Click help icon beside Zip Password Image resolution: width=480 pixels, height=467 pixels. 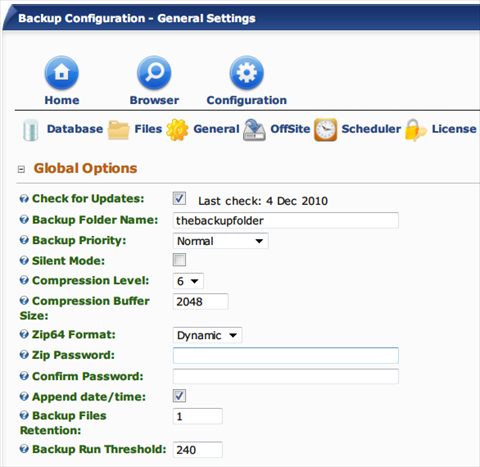coord(24,355)
